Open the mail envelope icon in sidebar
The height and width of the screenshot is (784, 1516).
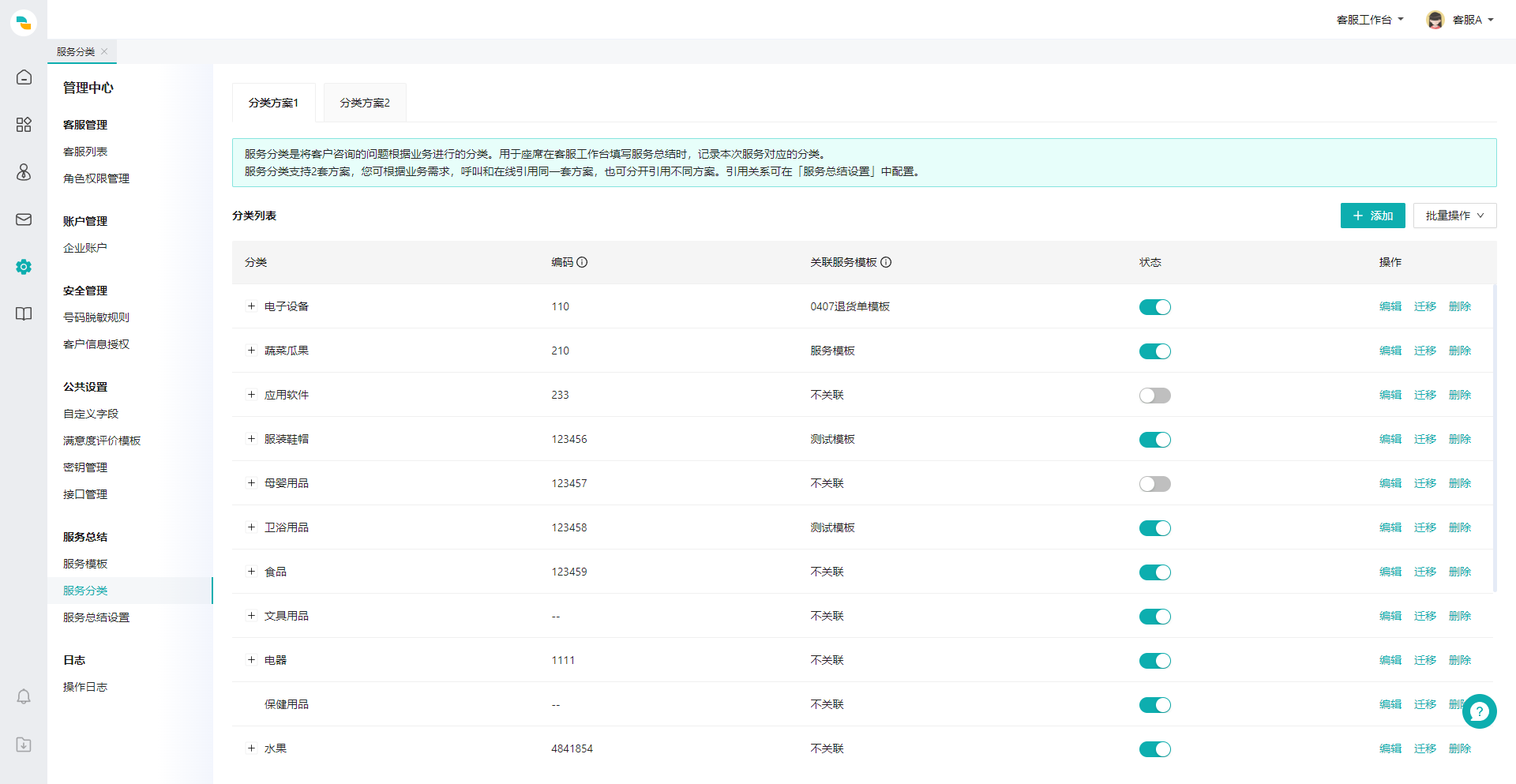[24, 219]
